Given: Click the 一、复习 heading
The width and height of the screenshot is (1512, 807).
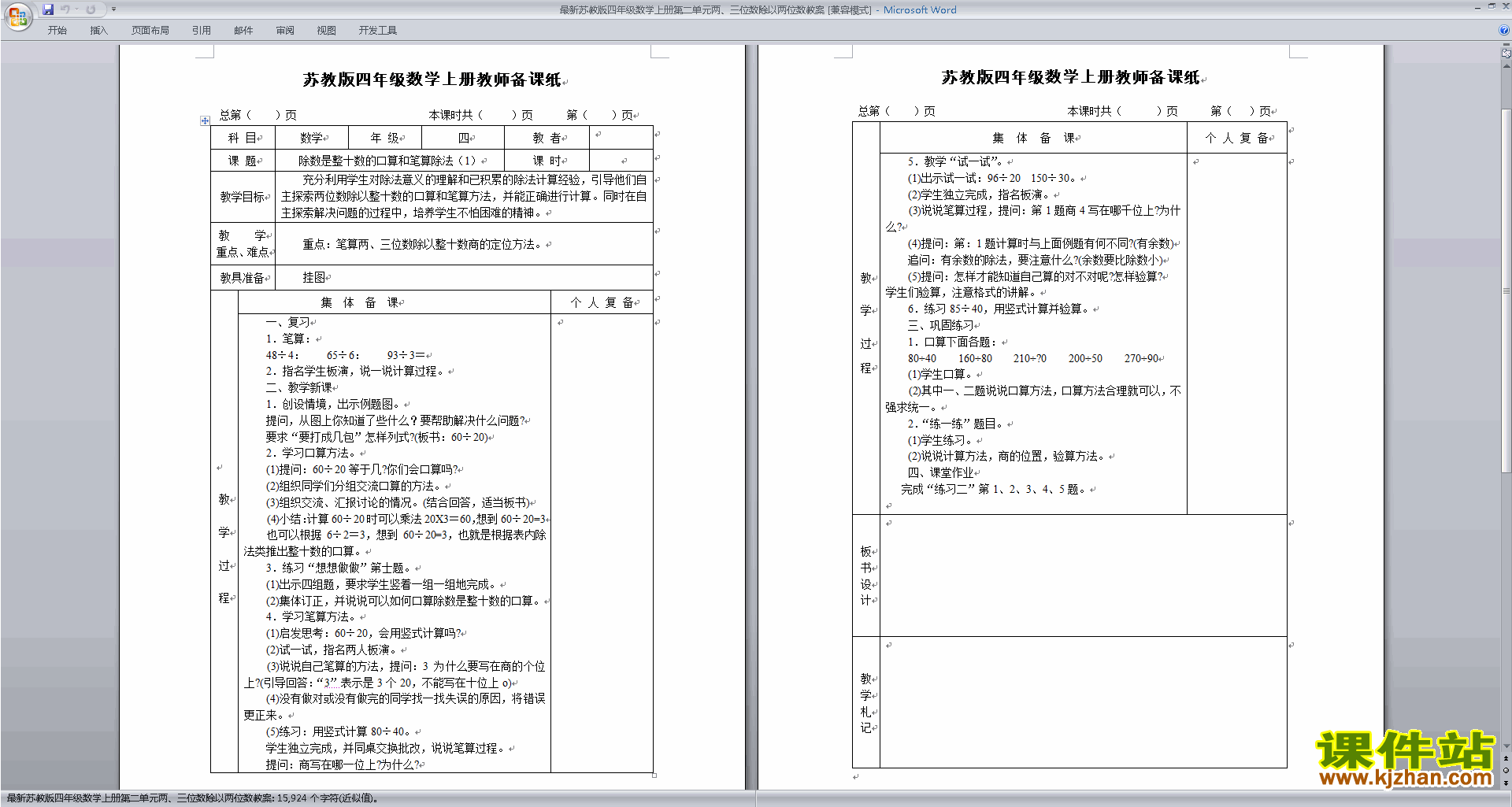Looking at the screenshot, I should point(287,323).
